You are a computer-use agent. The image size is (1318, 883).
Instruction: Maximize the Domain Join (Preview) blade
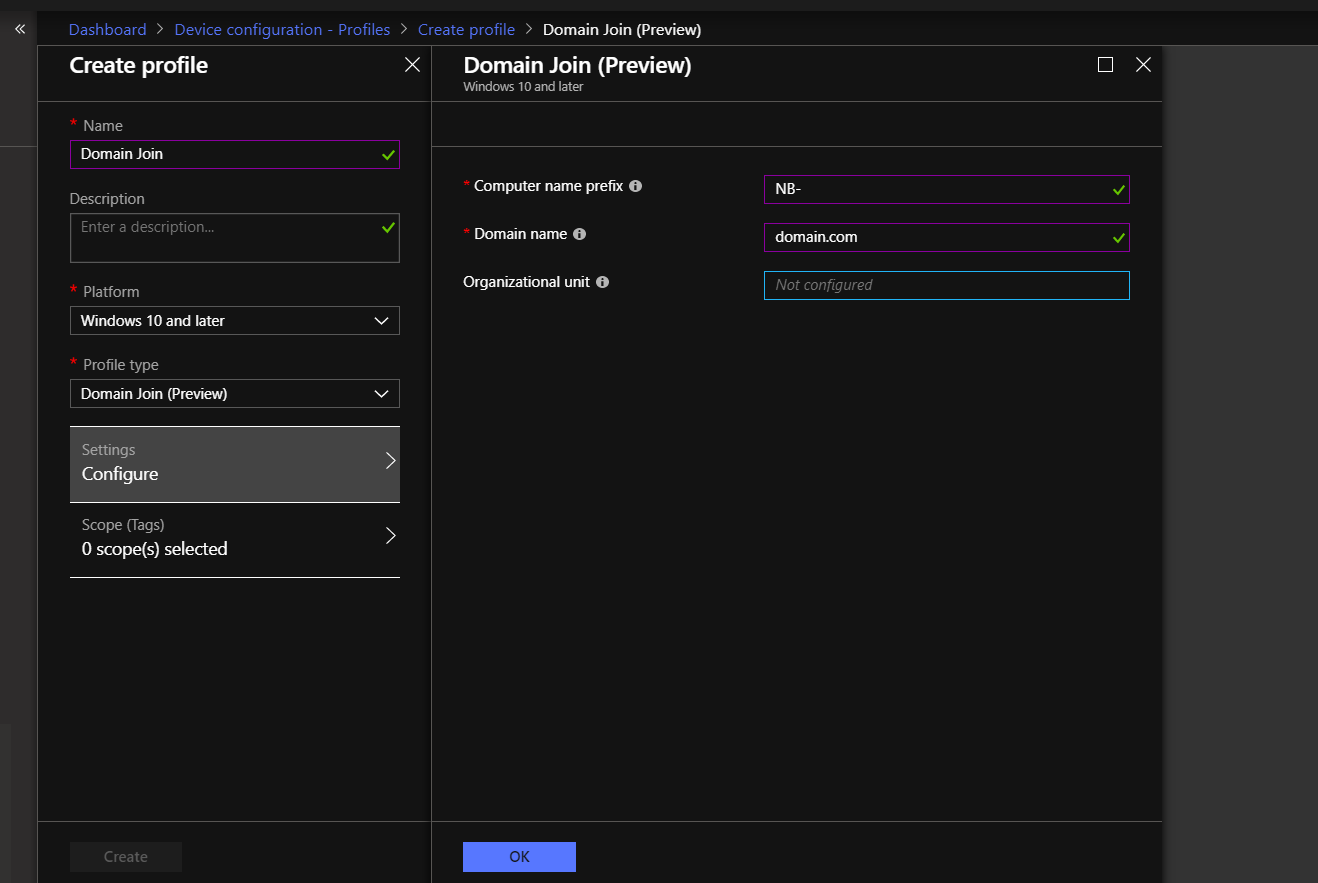pyautogui.click(x=1105, y=64)
